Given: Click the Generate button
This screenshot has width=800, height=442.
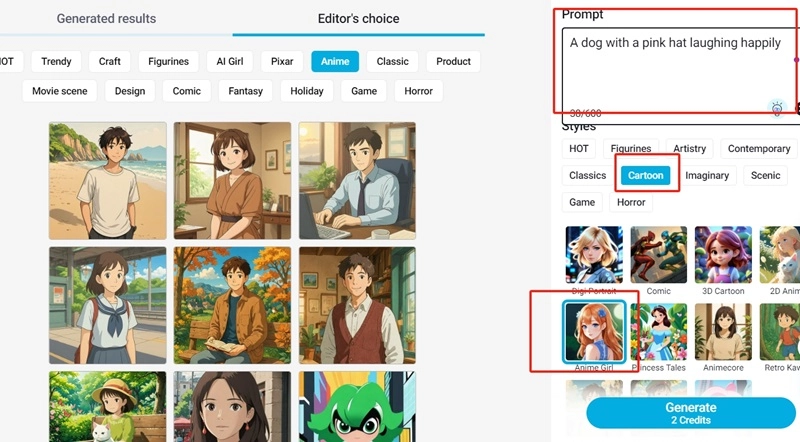Looking at the screenshot, I should (x=691, y=413).
